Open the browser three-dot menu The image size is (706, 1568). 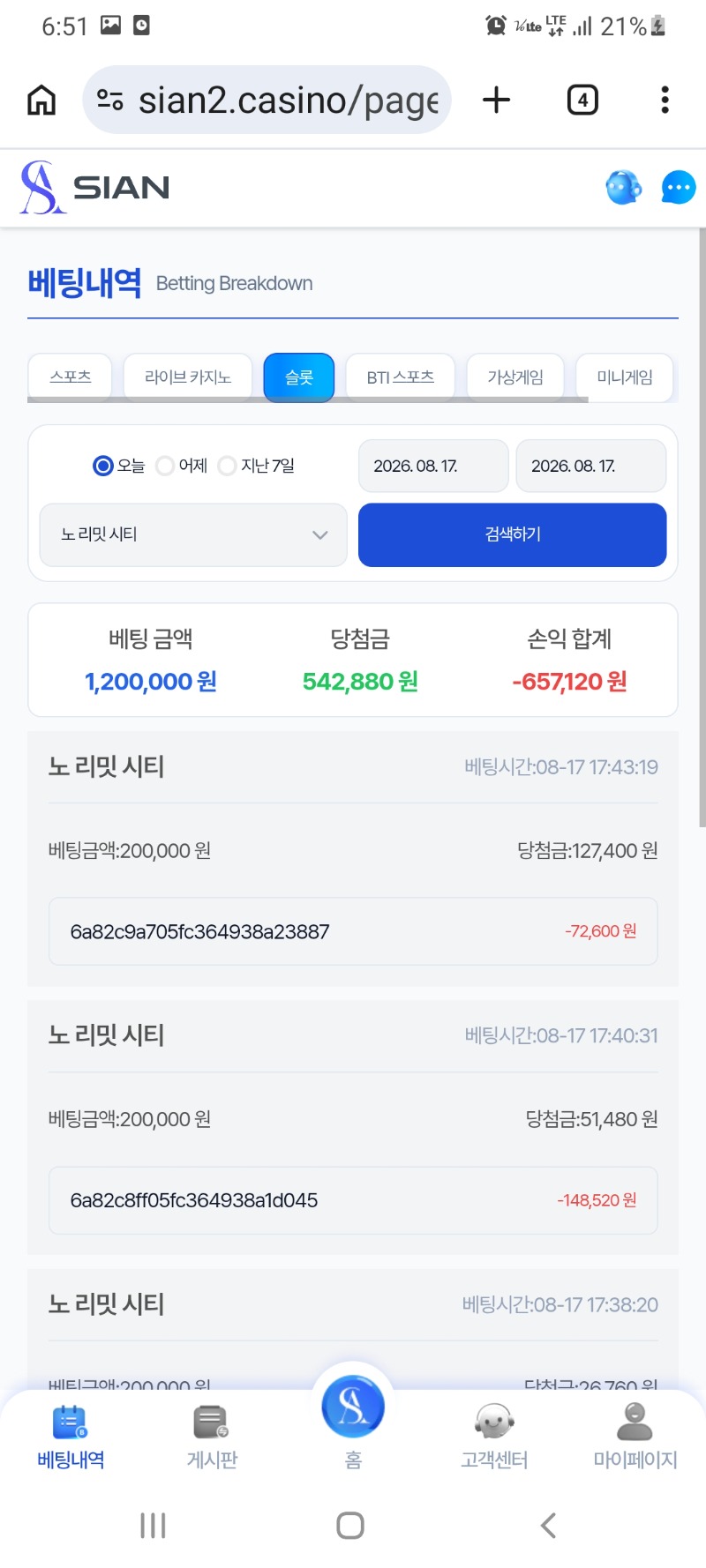665,100
